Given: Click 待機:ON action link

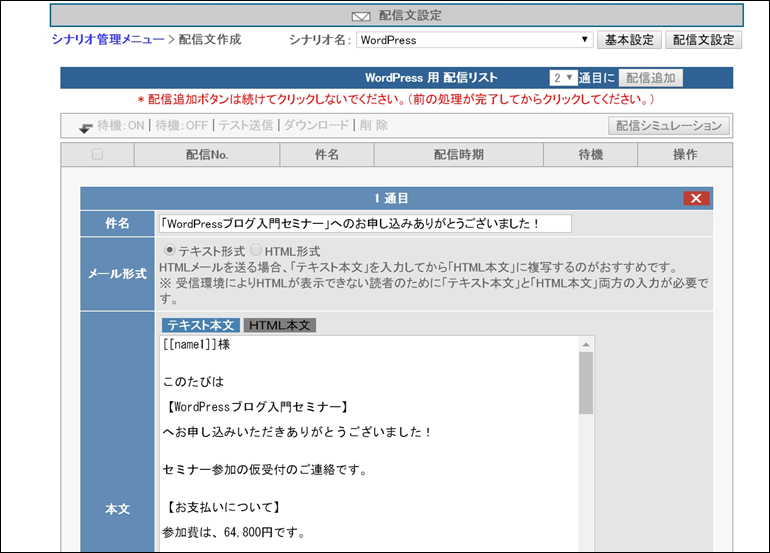Looking at the screenshot, I should [x=121, y=126].
